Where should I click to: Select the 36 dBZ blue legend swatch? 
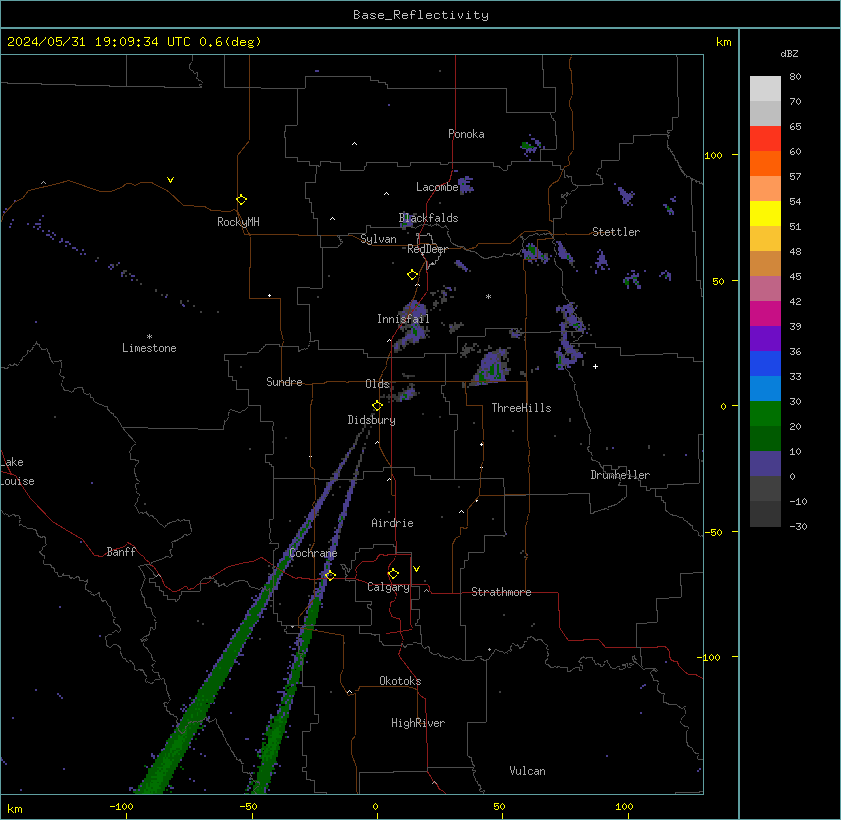[765, 364]
